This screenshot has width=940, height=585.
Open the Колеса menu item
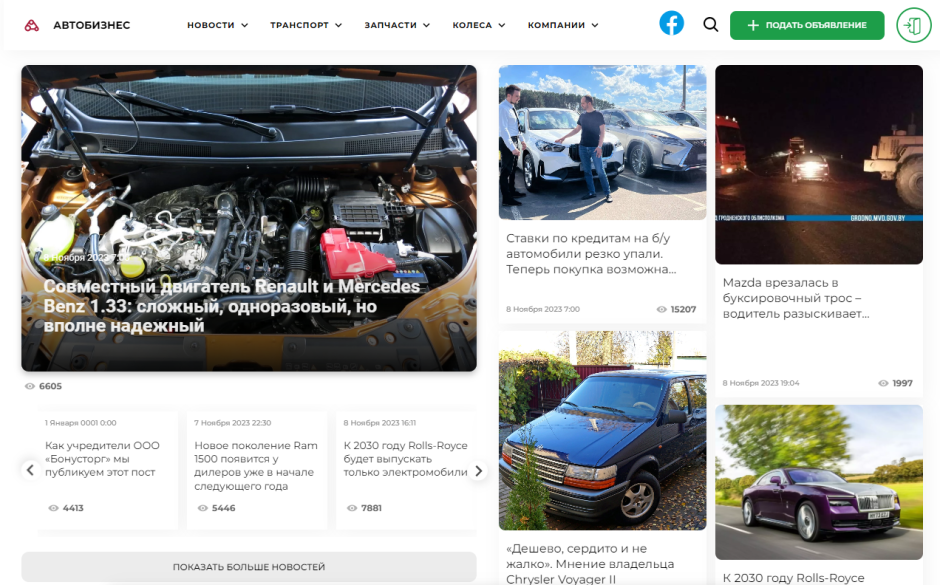(x=478, y=25)
